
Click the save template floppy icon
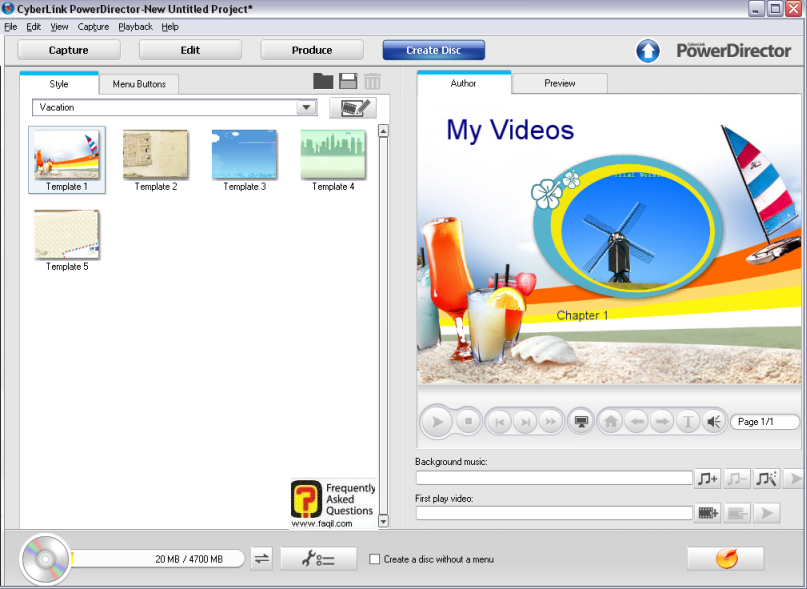click(x=348, y=81)
